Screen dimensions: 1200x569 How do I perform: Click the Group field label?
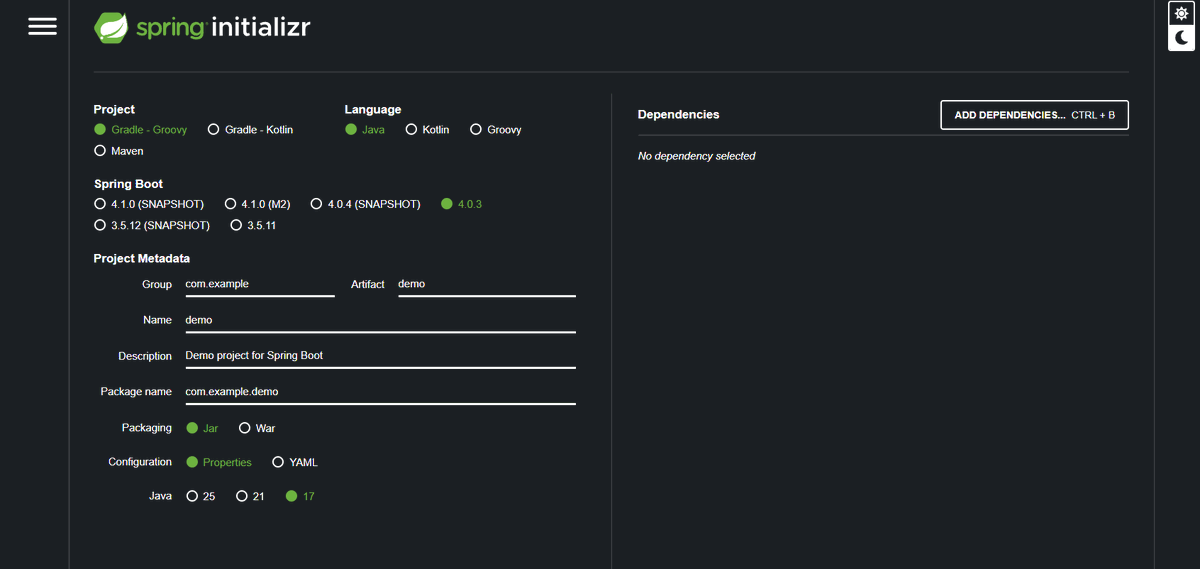pyautogui.click(x=157, y=284)
